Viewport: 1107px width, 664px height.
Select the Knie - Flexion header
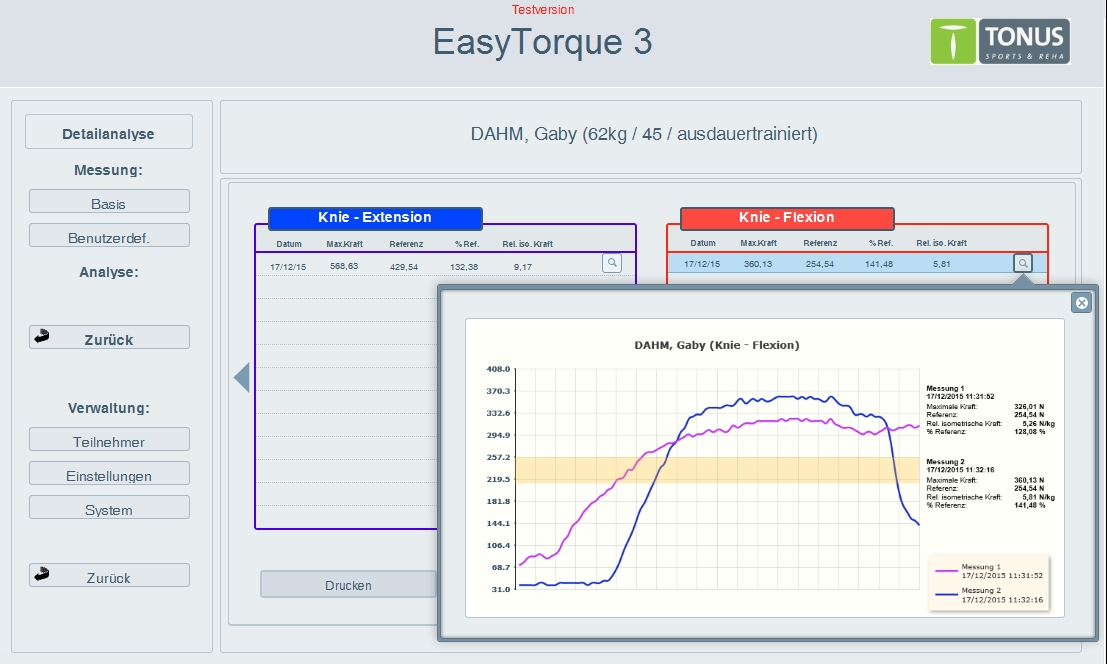click(x=787, y=218)
